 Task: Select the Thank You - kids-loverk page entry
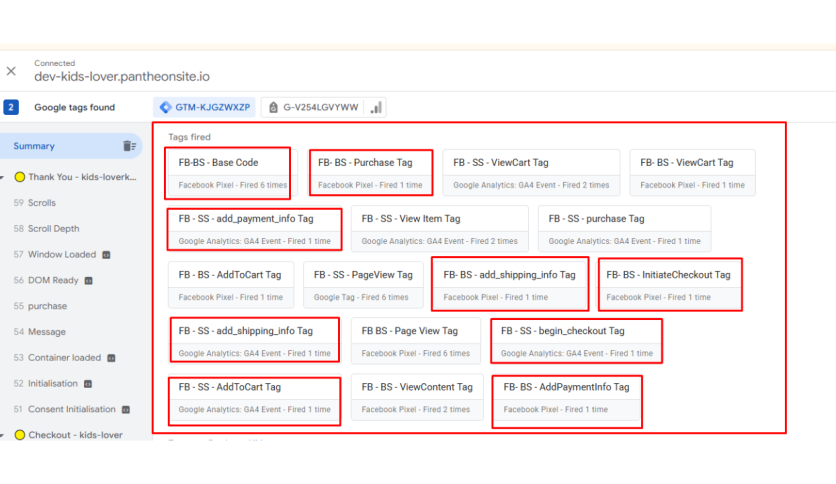pyautogui.click(x=82, y=177)
